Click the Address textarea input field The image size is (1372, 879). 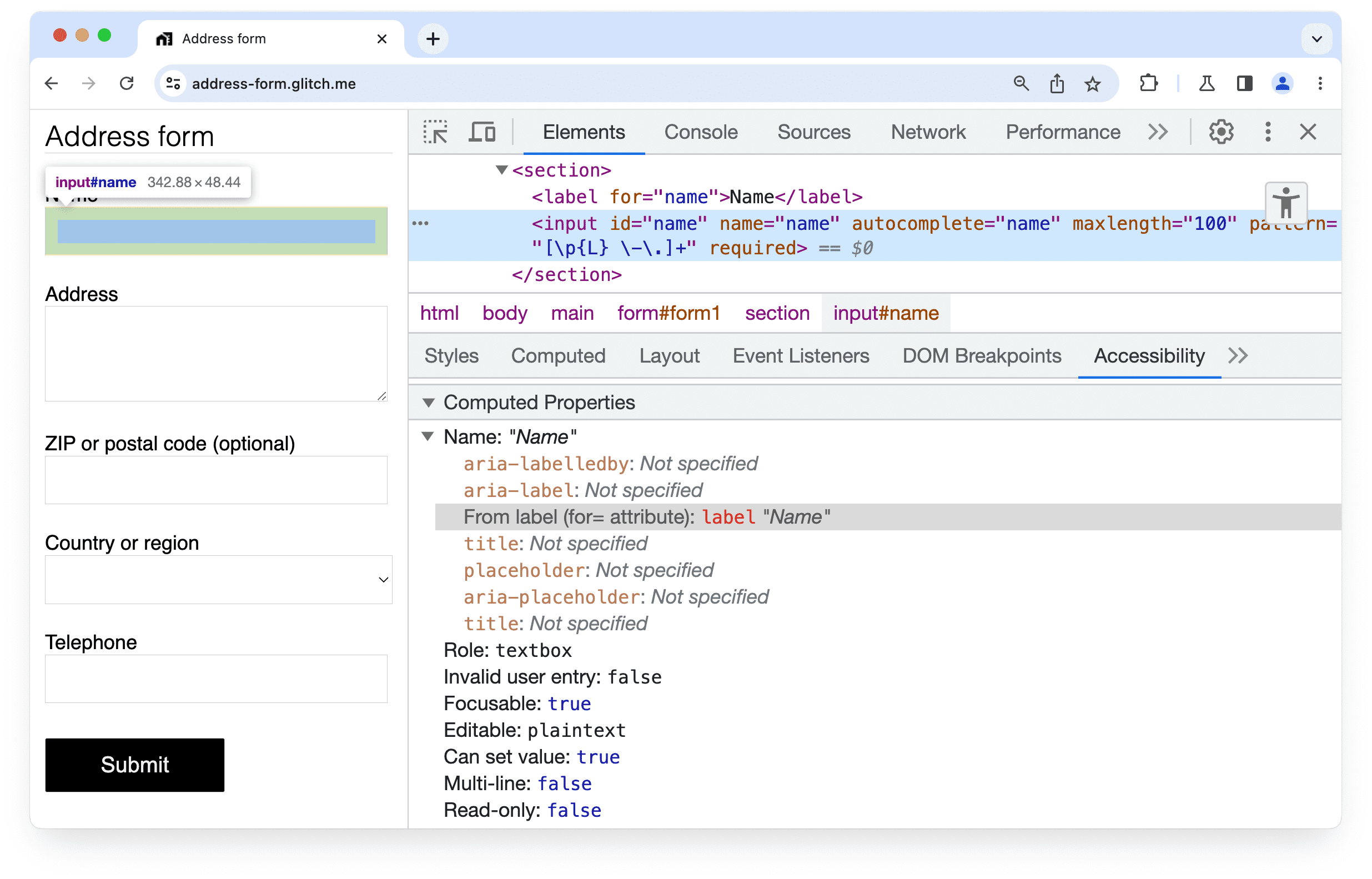point(216,354)
